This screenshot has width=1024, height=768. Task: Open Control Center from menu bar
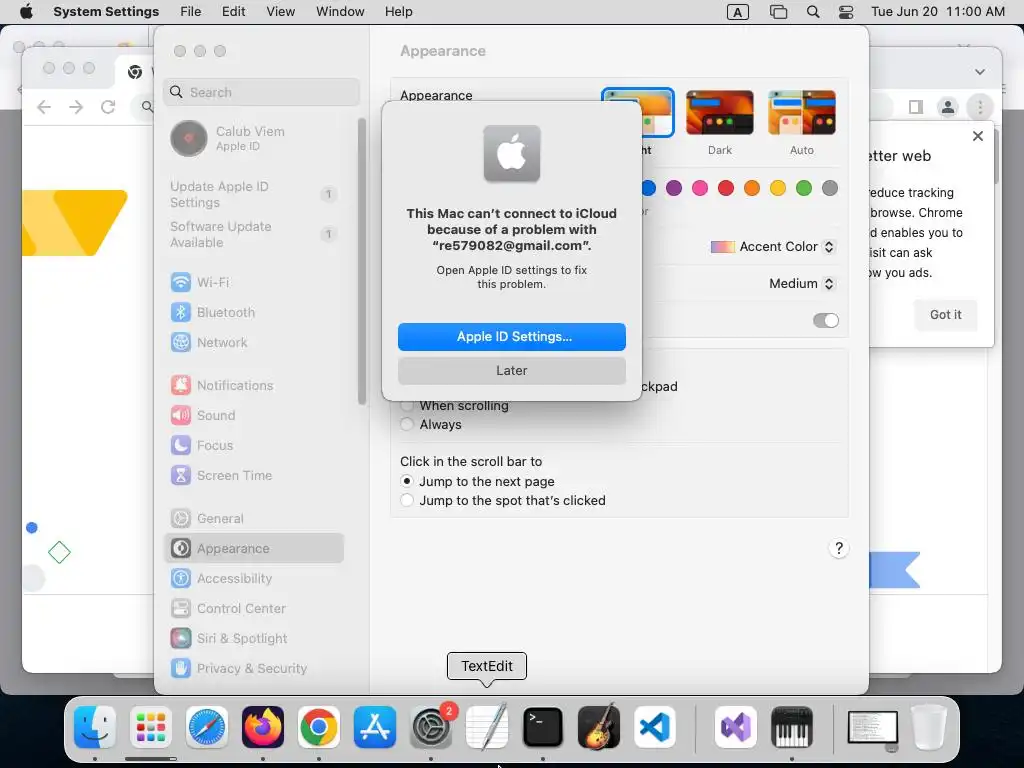coord(846,12)
